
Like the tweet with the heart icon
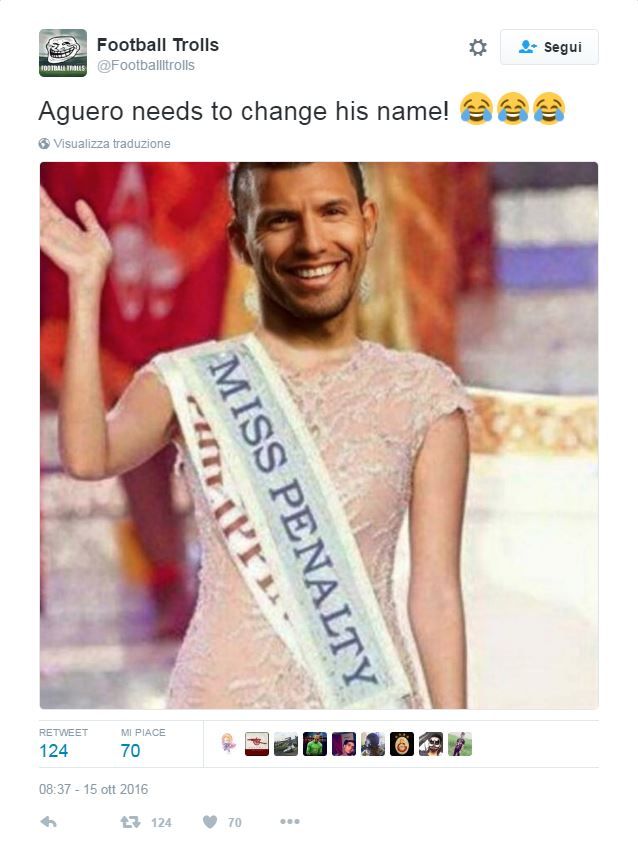[x=210, y=822]
